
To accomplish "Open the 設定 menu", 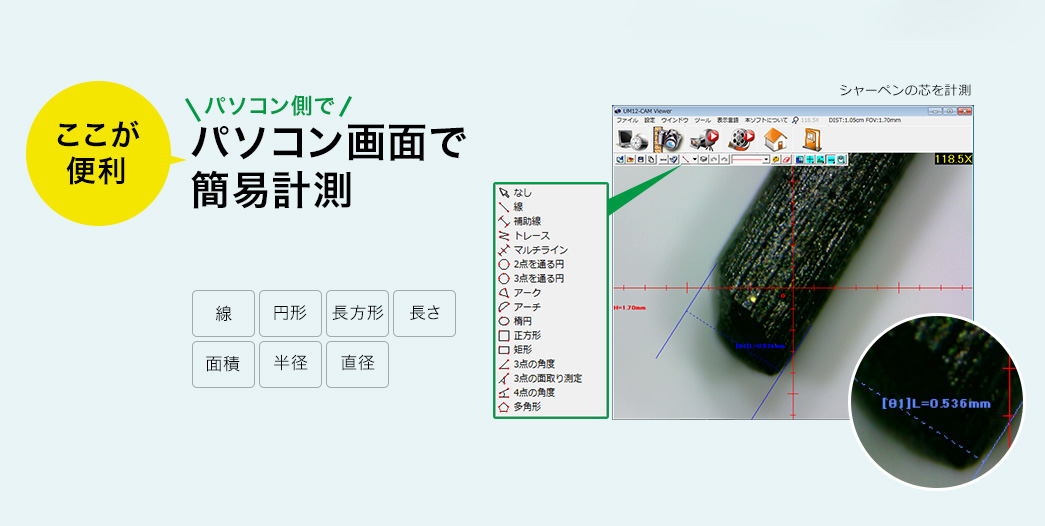I will [649, 119].
